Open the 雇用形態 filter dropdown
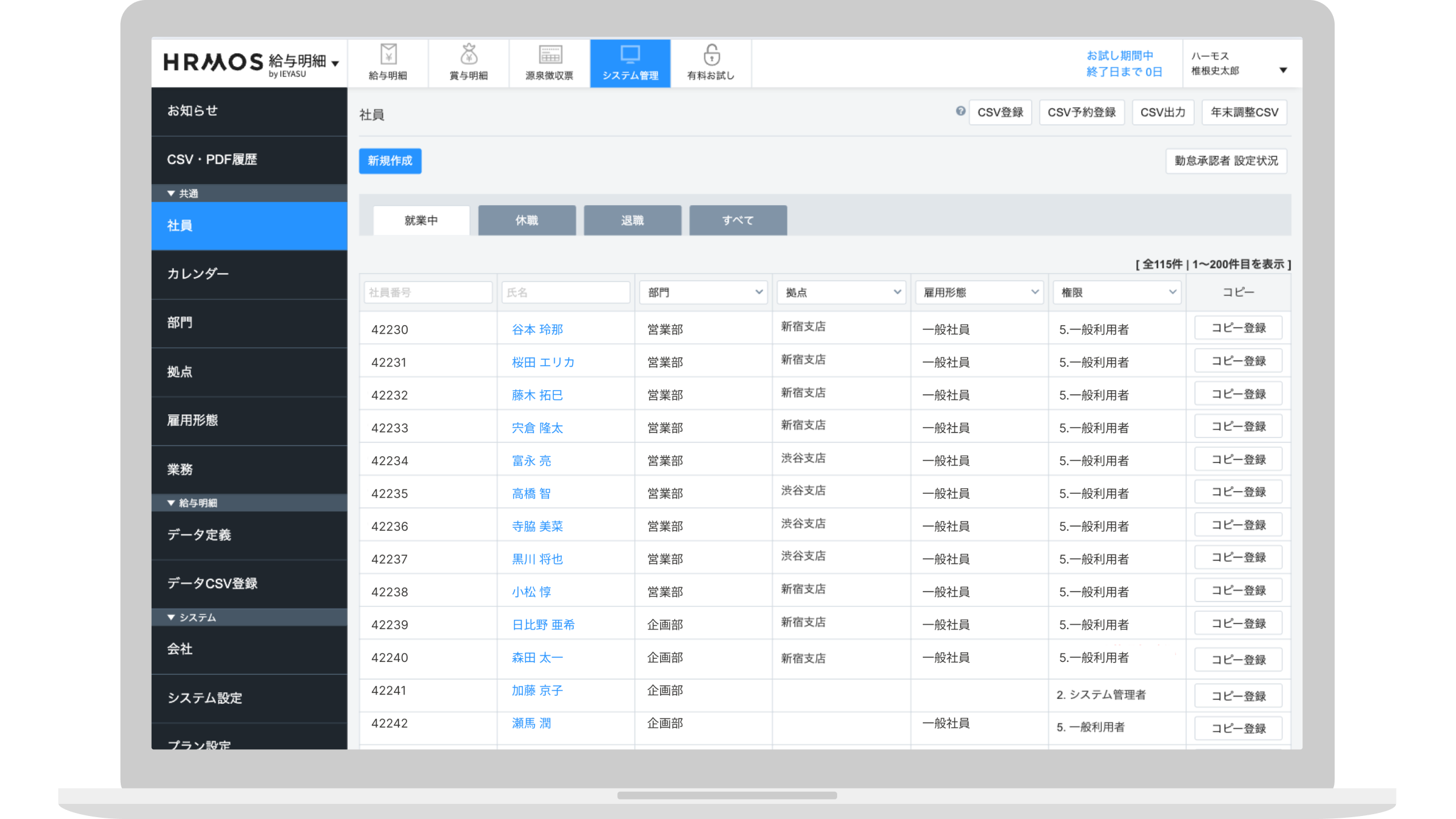 pyautogui.click(x=980, y=292)
